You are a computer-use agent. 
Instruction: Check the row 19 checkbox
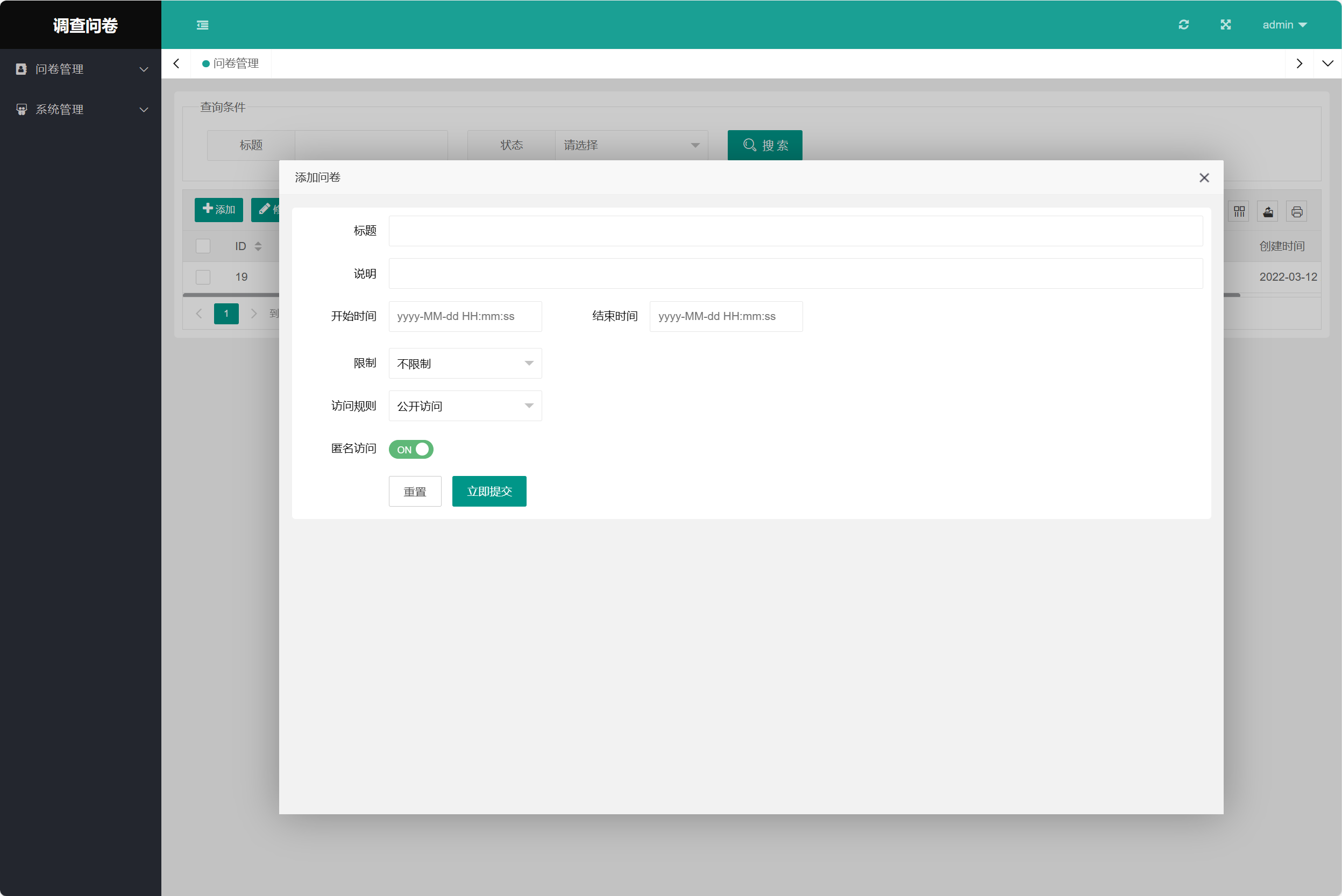point(203,277)
